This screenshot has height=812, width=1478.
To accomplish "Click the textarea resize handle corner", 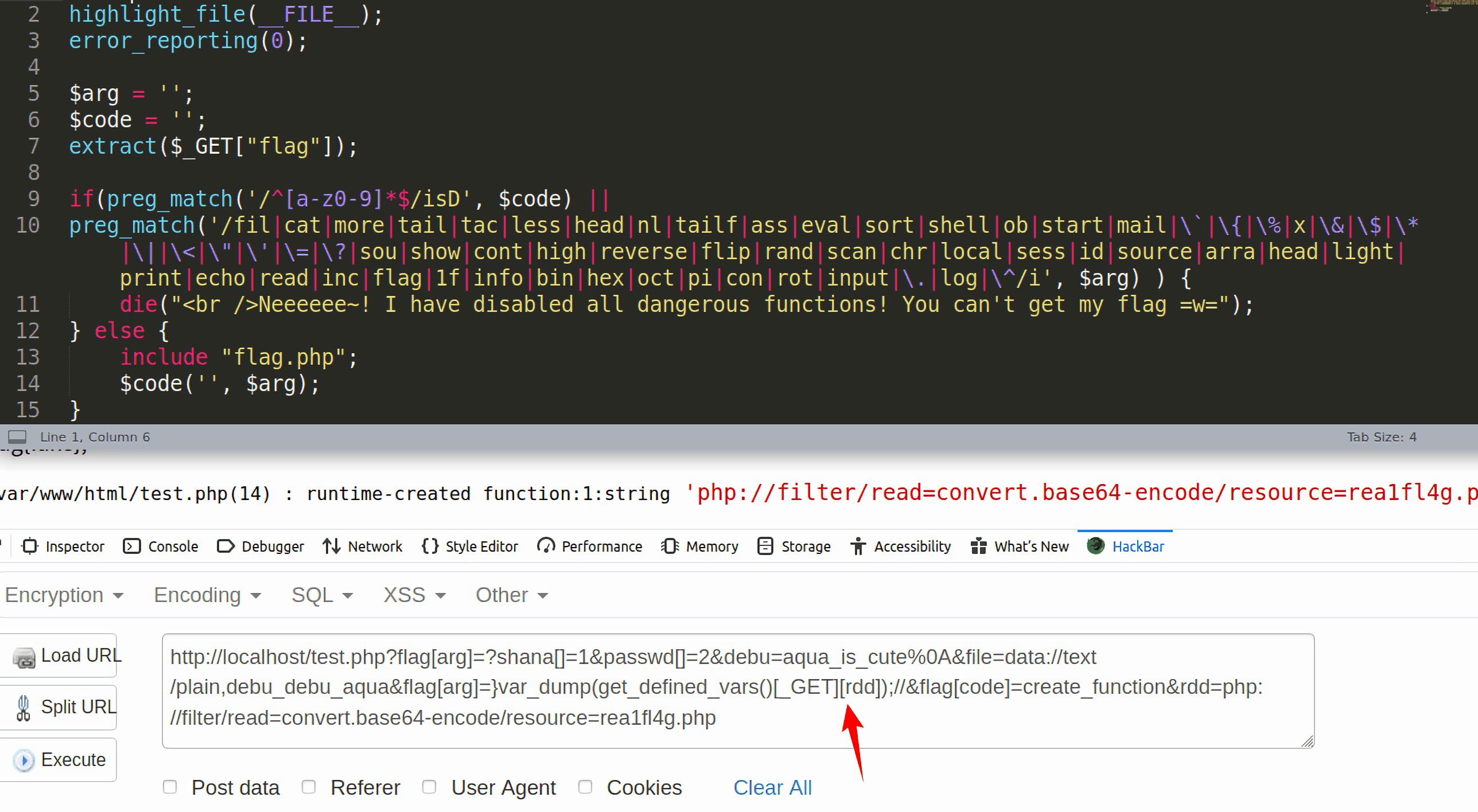I will tap(1308, 741).
